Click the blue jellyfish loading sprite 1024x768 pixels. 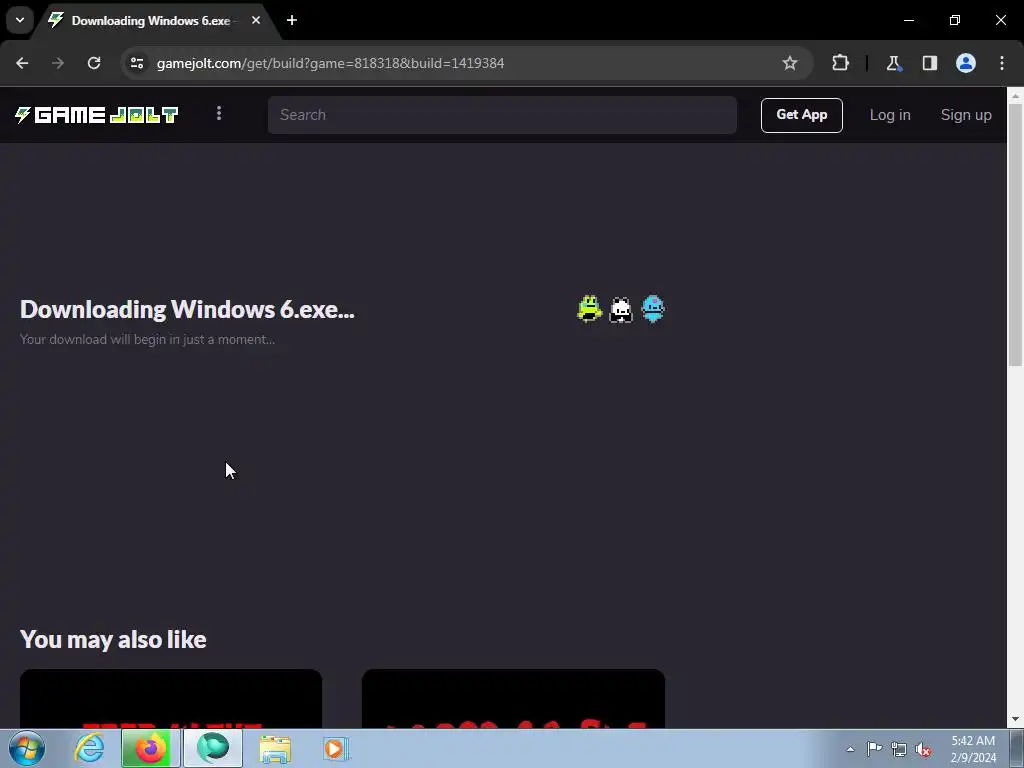point(653,309)
